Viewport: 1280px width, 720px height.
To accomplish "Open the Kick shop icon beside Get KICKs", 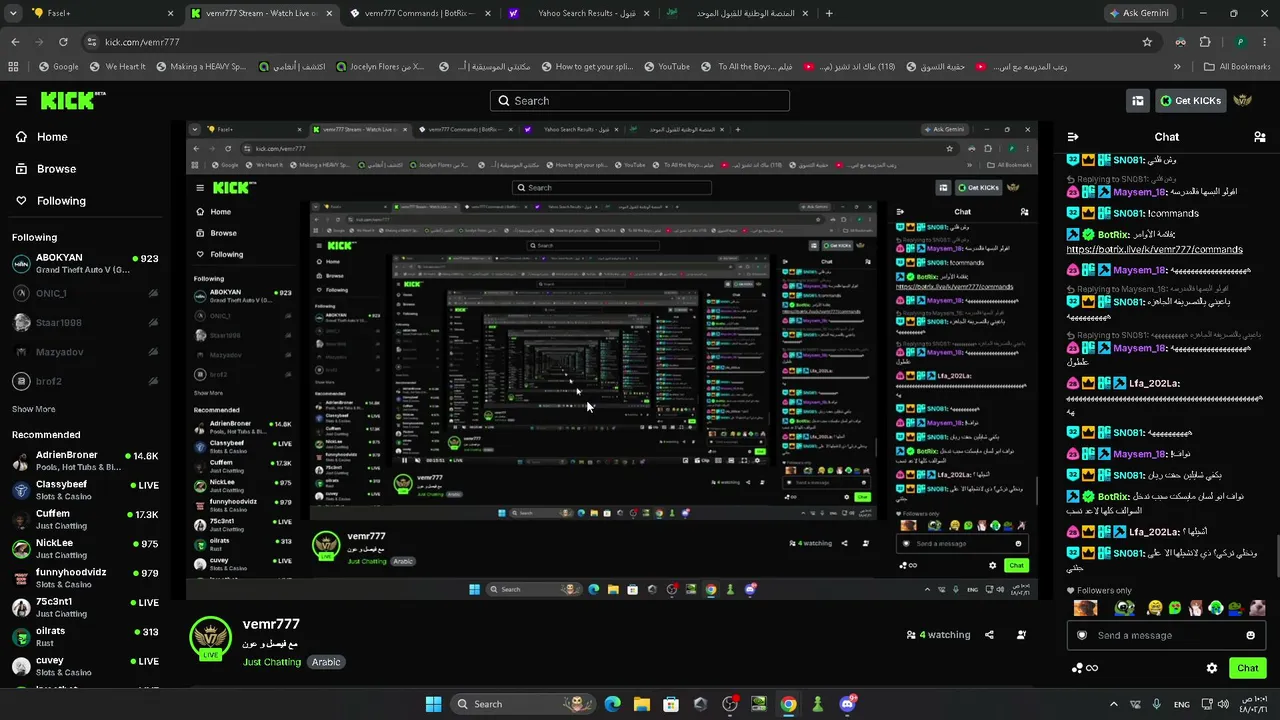I will 1138,101.
